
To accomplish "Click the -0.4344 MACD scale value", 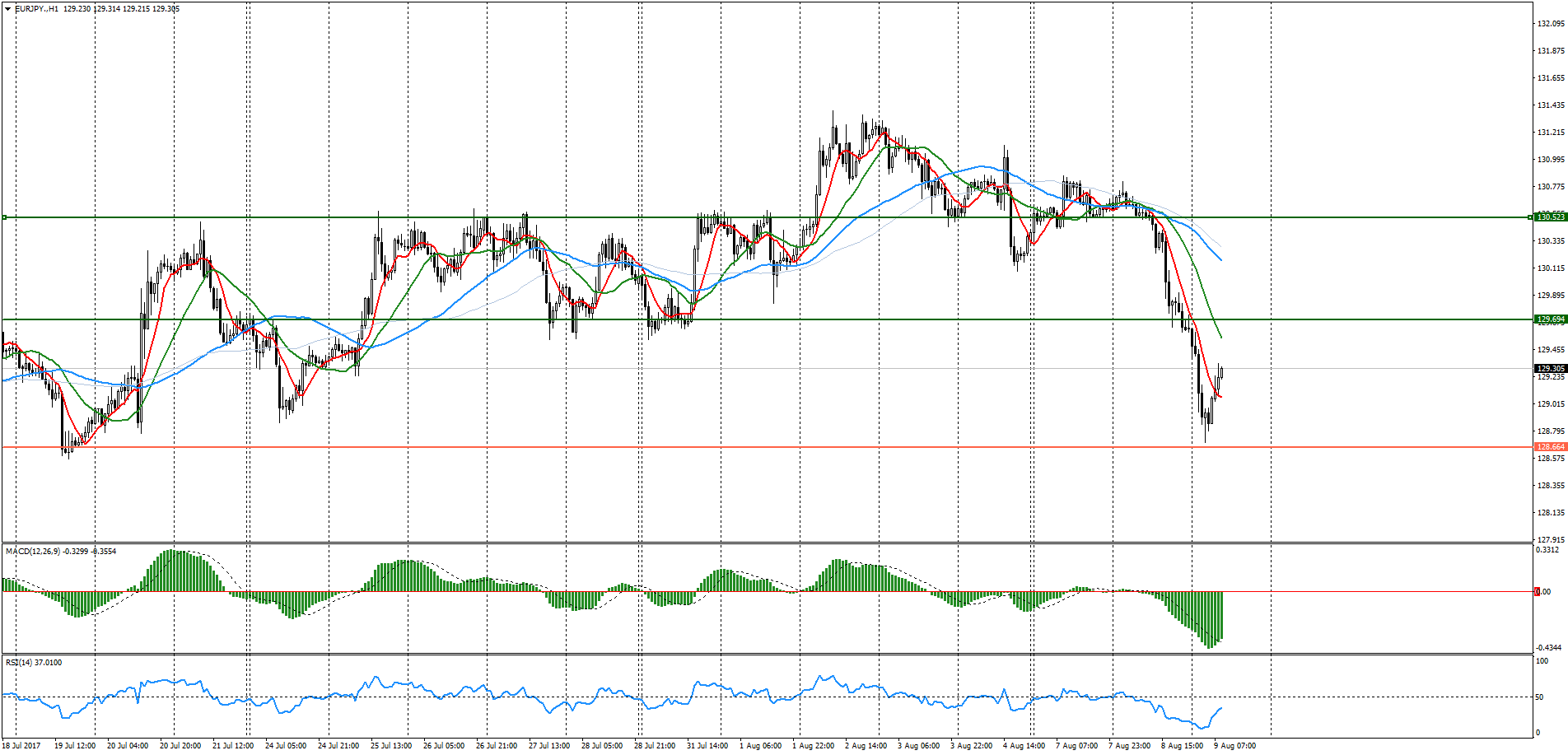I will point(1547,648).
